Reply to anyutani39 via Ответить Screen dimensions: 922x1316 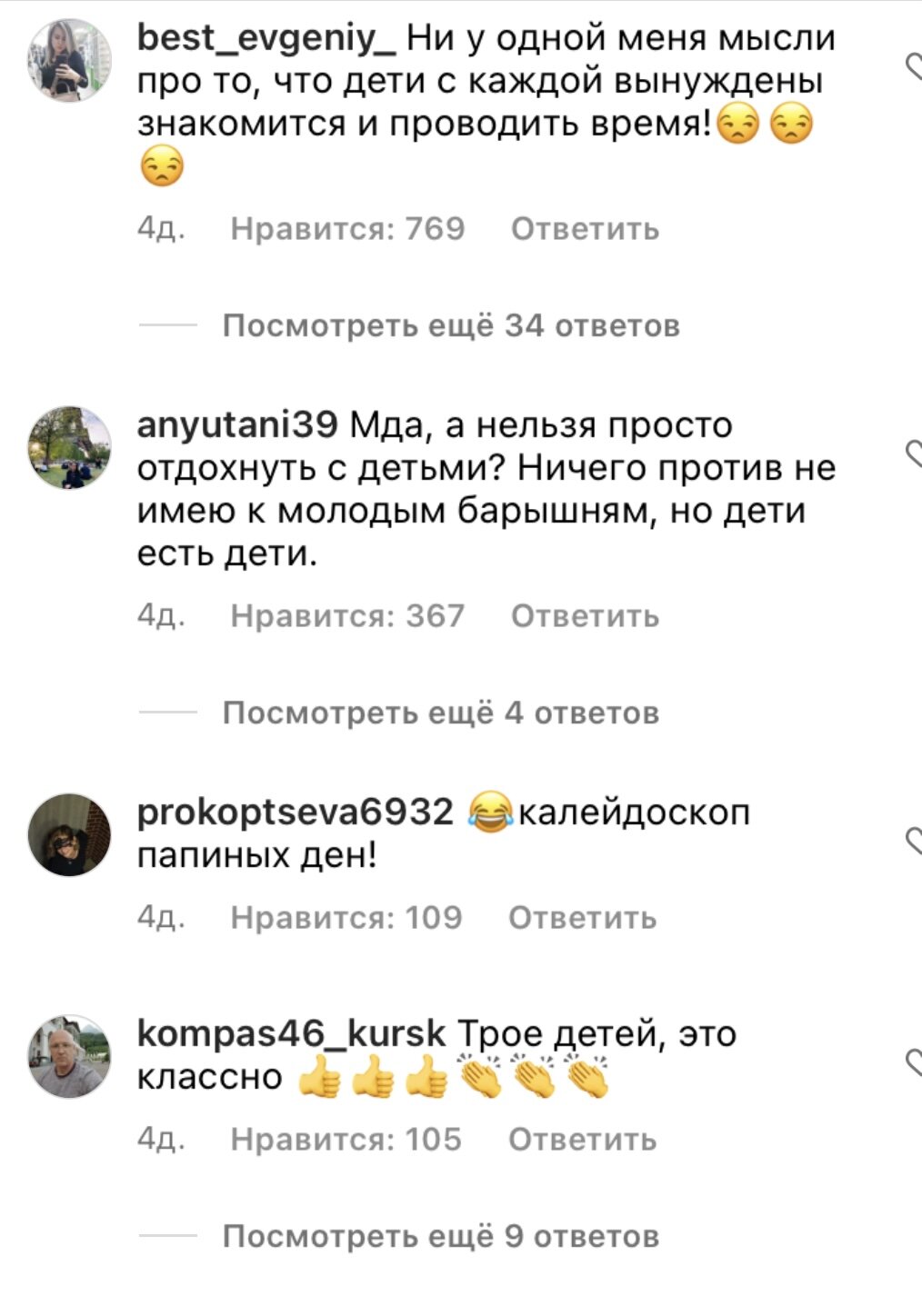coord(585,616)
